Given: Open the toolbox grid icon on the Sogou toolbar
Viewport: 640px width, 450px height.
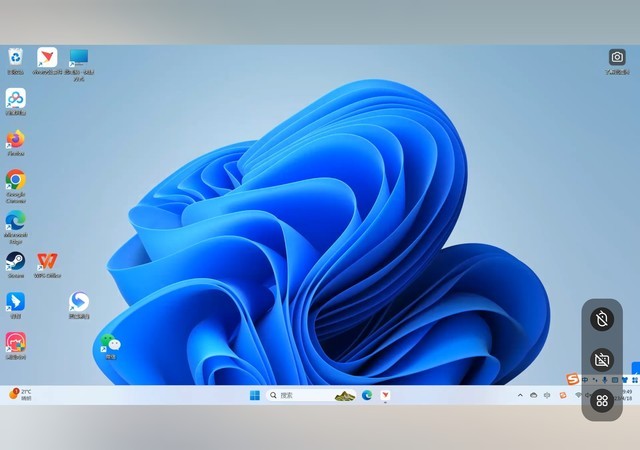Looking at the screenshot, I should [635, 380].
